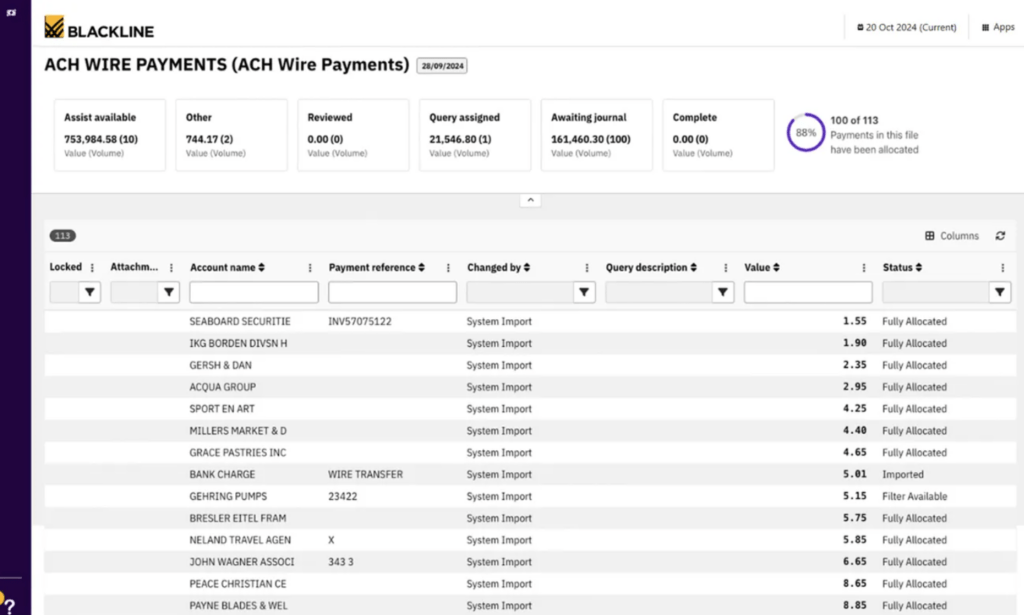Image resolution: width=1024 pixels, height=615 pixels.
Task: Select the Assist available summary card
Action: [110, 135]
